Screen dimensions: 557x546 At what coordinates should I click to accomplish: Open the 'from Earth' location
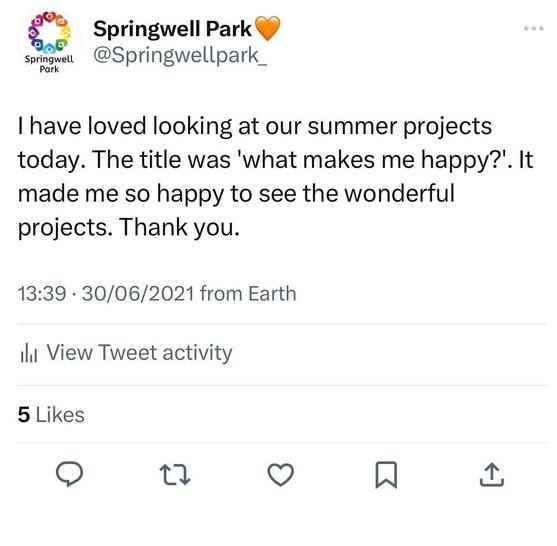248,294
